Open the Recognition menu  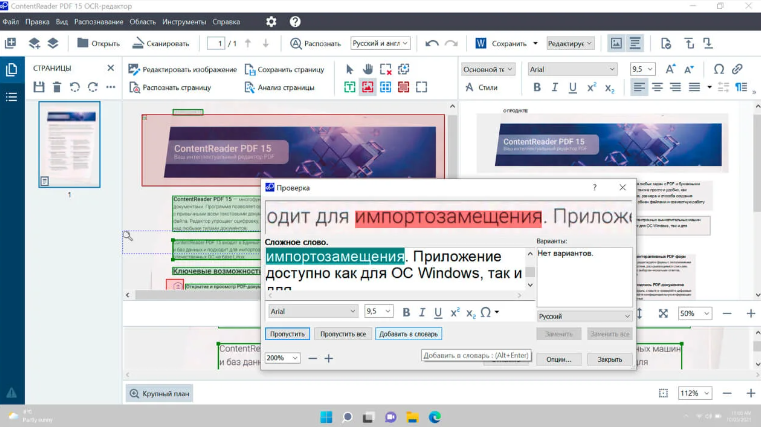99,21
